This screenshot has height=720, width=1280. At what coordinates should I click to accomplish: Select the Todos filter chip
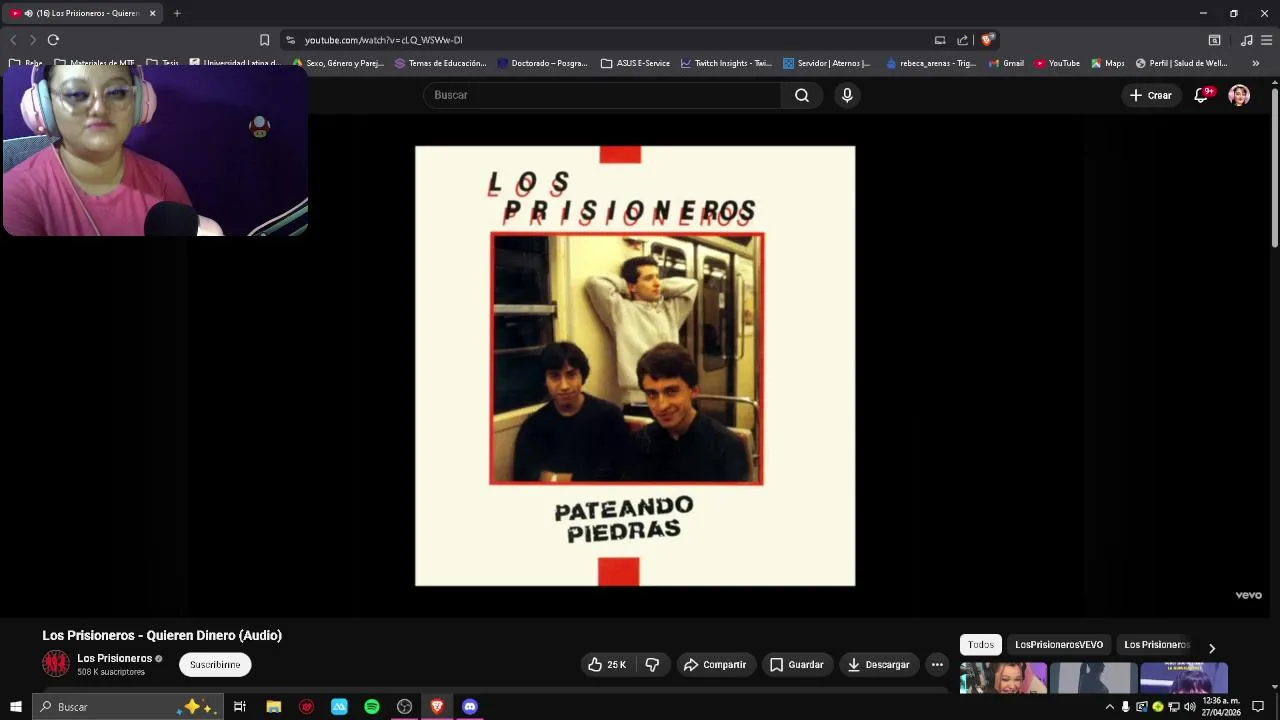[x=981, y=645]
